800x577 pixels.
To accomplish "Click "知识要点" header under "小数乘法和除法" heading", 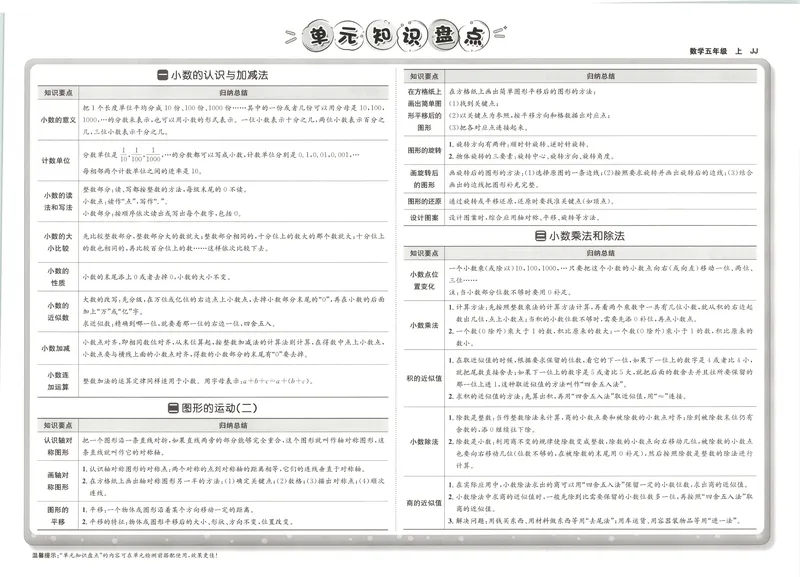I will click(x=424, y=253).
